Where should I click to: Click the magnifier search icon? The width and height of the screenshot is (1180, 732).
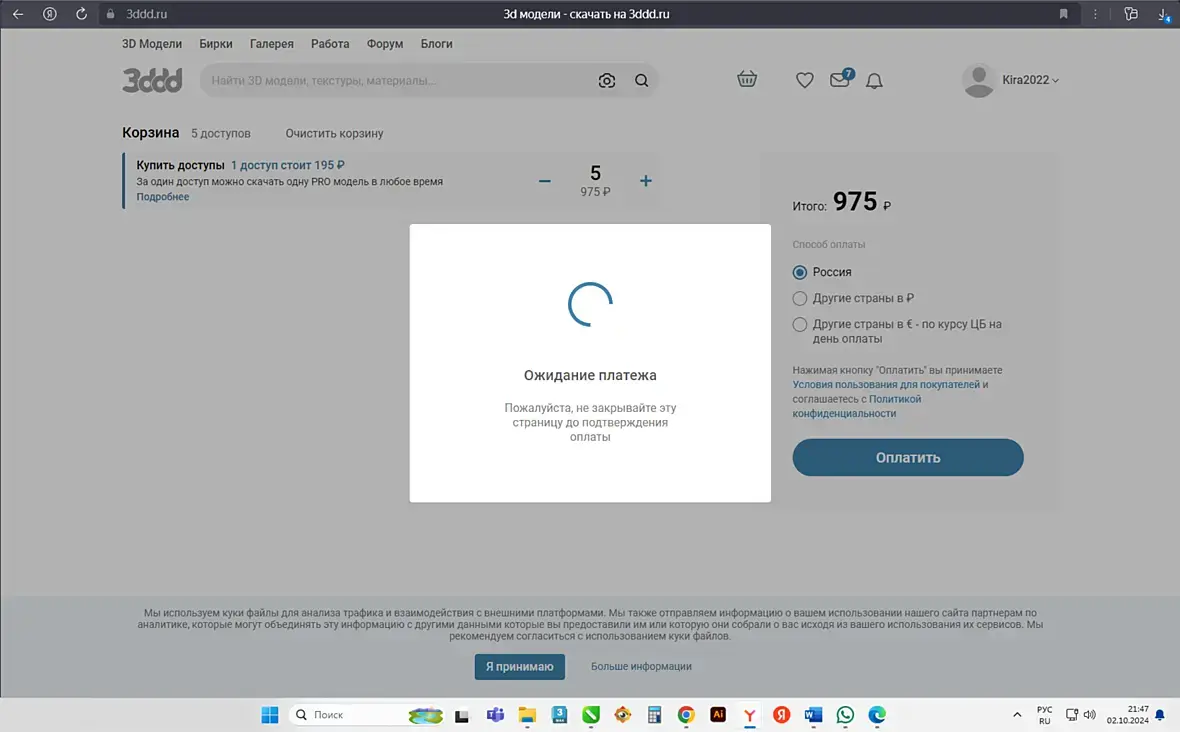[x=641, y=80]
